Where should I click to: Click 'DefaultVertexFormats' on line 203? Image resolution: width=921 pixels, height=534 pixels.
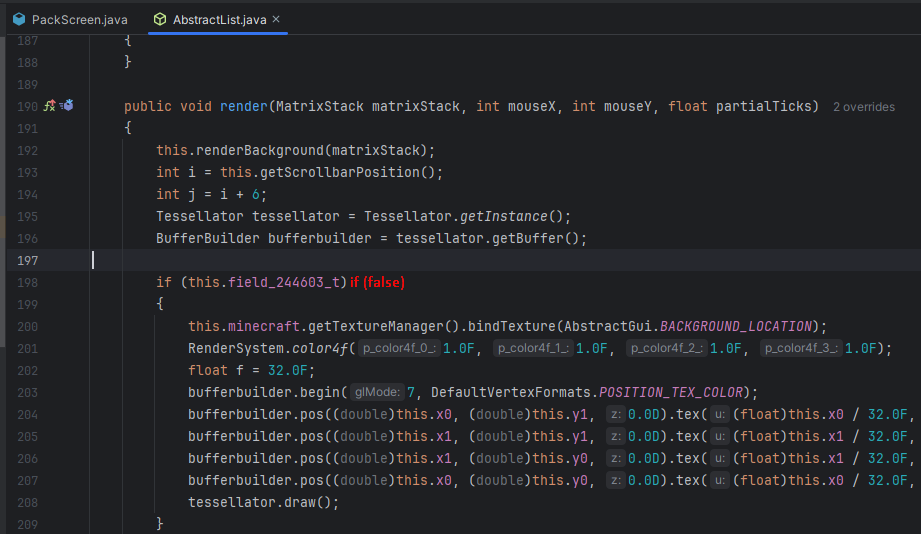(510, 392)
